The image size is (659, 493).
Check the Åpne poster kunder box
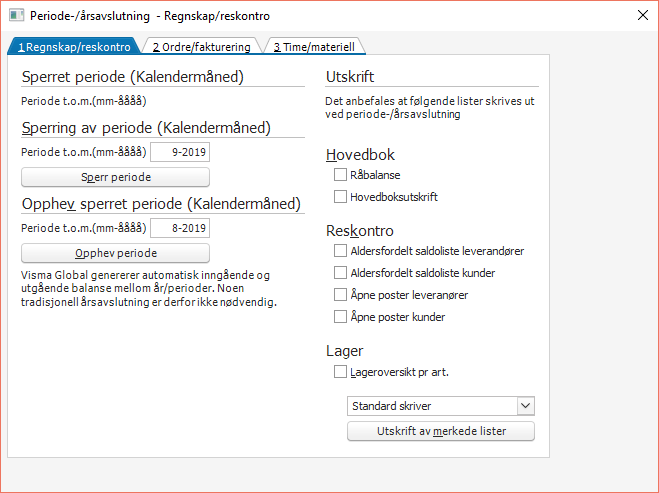(341, 317)
